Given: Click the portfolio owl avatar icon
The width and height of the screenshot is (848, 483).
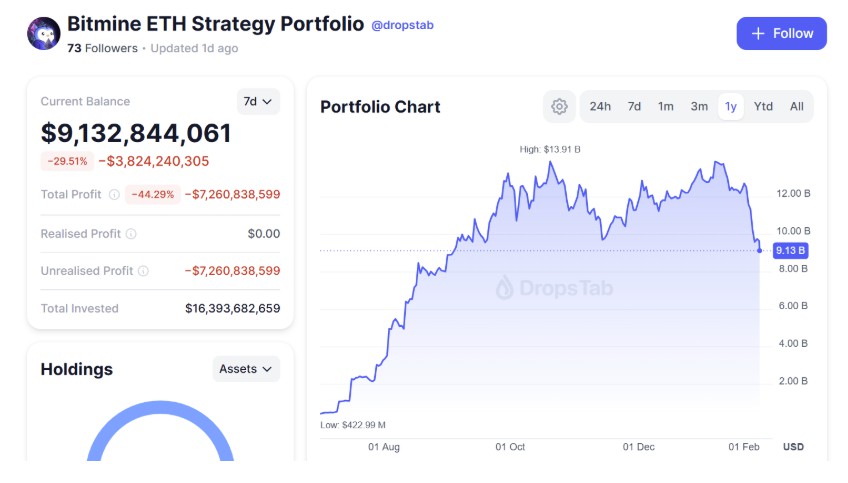Looking at the screenshot, I should [x=43, y=34].
